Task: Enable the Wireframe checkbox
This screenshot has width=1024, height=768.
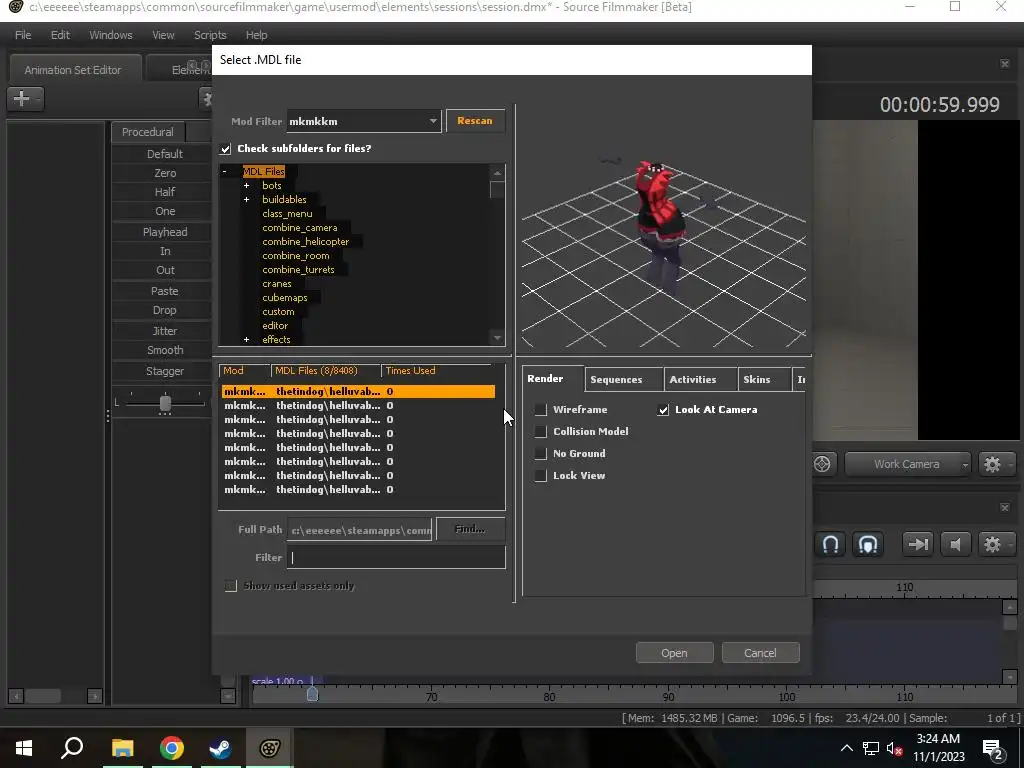Action: (x=540, y=409)
